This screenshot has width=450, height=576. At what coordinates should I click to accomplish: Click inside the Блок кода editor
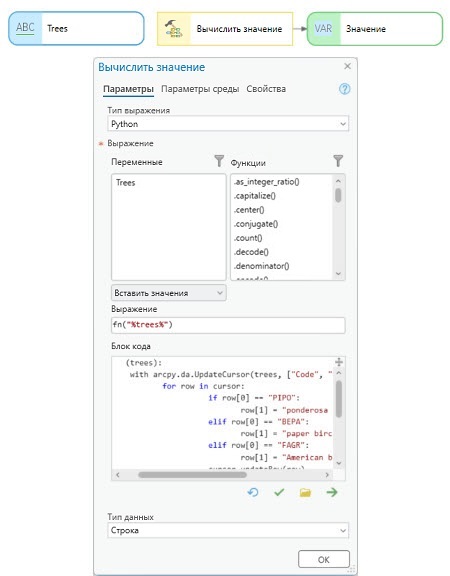(222, 413)
